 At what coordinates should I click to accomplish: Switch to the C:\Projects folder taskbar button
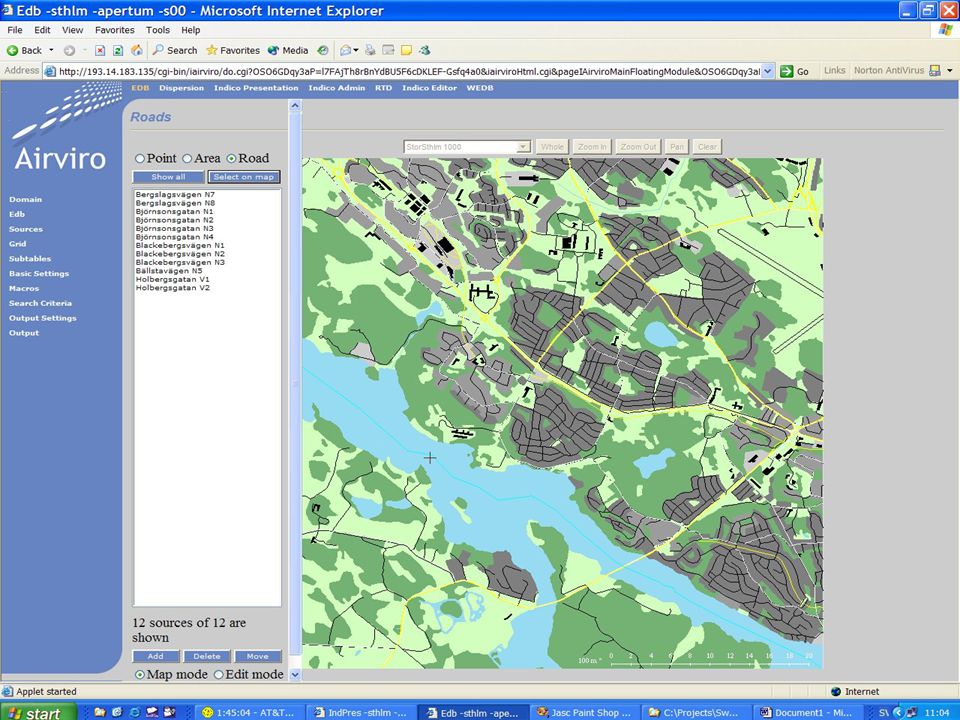coord(696,712)
